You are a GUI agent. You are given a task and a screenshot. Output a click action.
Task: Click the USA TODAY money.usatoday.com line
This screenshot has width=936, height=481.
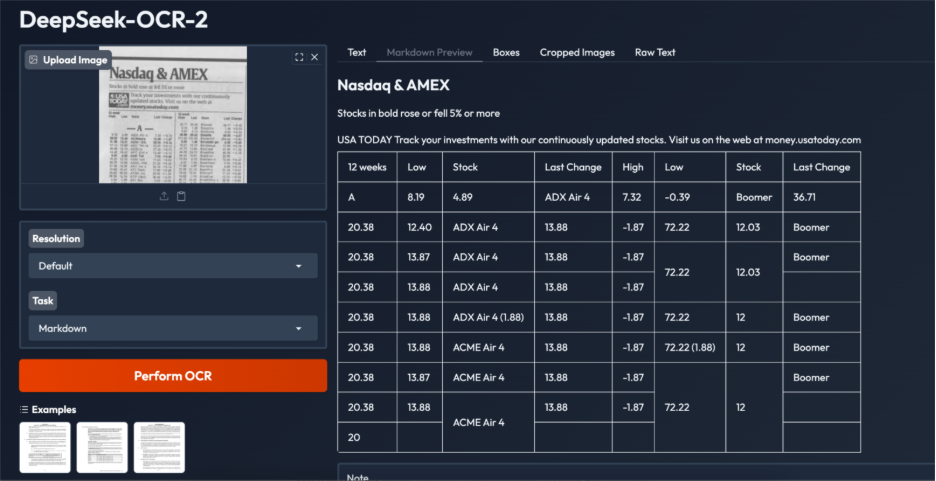[599, 140]
